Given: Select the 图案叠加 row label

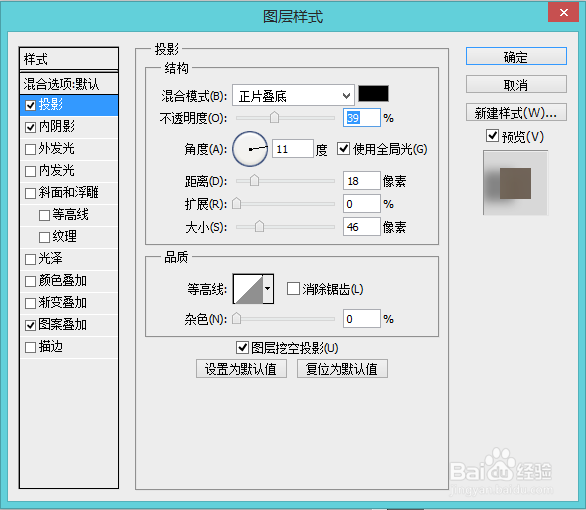Looking at the screenshot, I should (x=63, y=325).
